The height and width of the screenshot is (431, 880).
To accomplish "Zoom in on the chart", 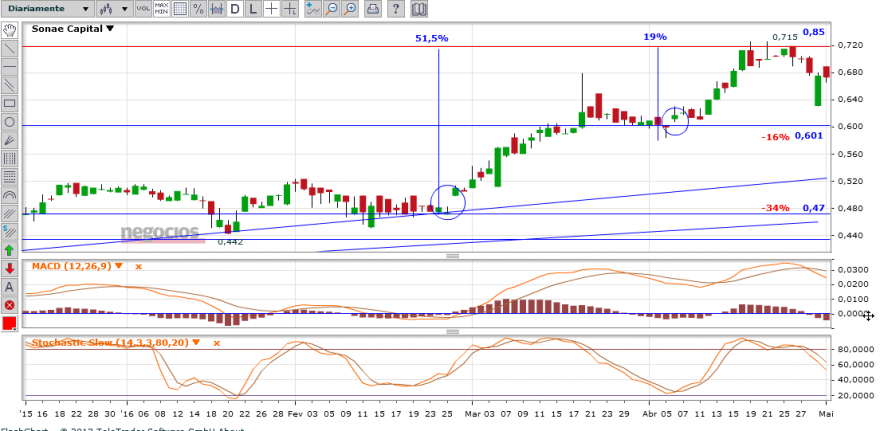I will coord(350,8).
